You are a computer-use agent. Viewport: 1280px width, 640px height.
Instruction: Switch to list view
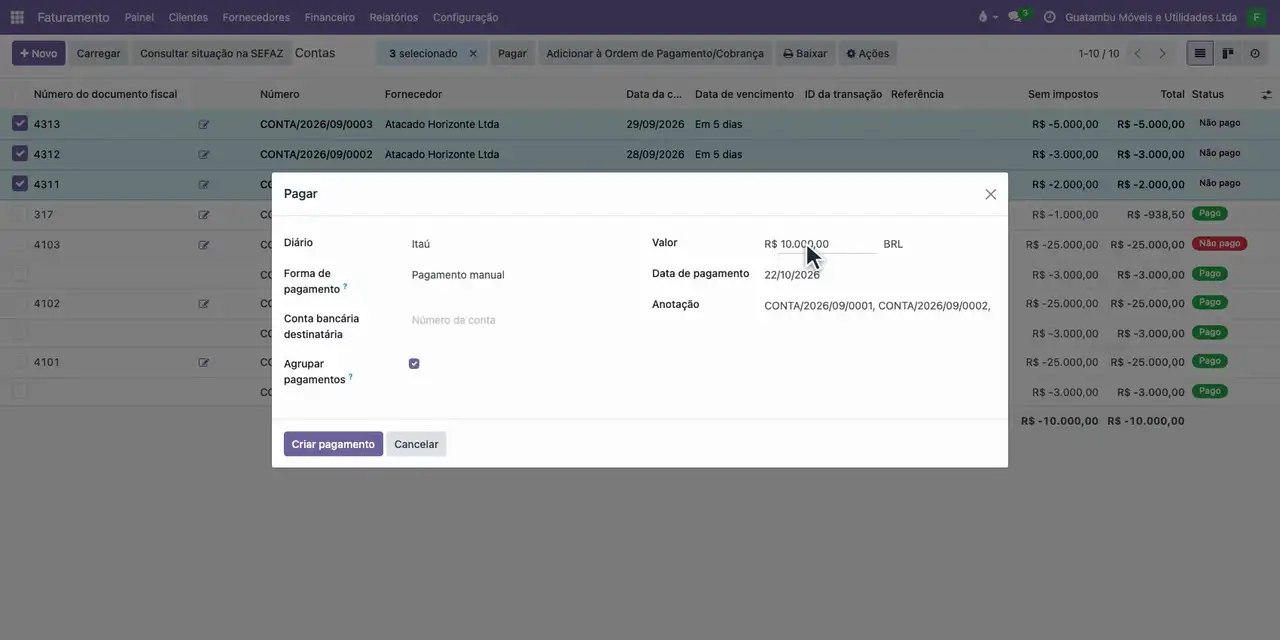click(x=1200, y=53)
